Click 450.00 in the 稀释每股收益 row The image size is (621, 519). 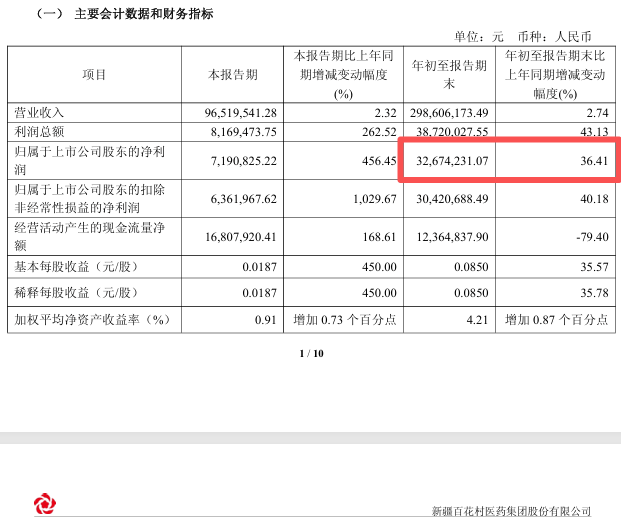pyautogui.click(x=379, y=293)
